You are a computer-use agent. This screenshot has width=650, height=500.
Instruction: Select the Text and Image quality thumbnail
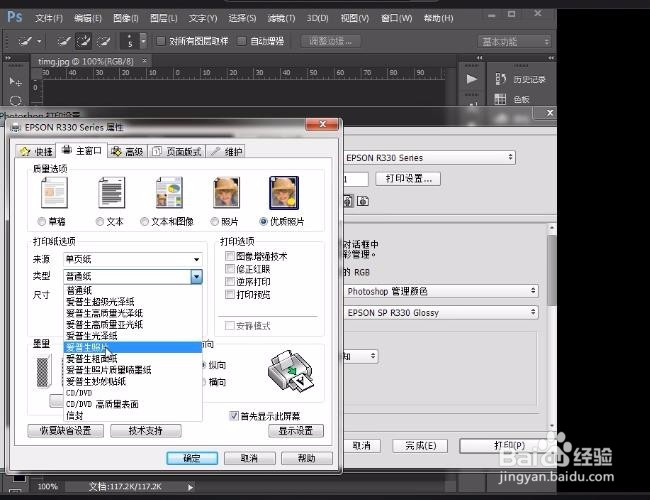[169, 193]
